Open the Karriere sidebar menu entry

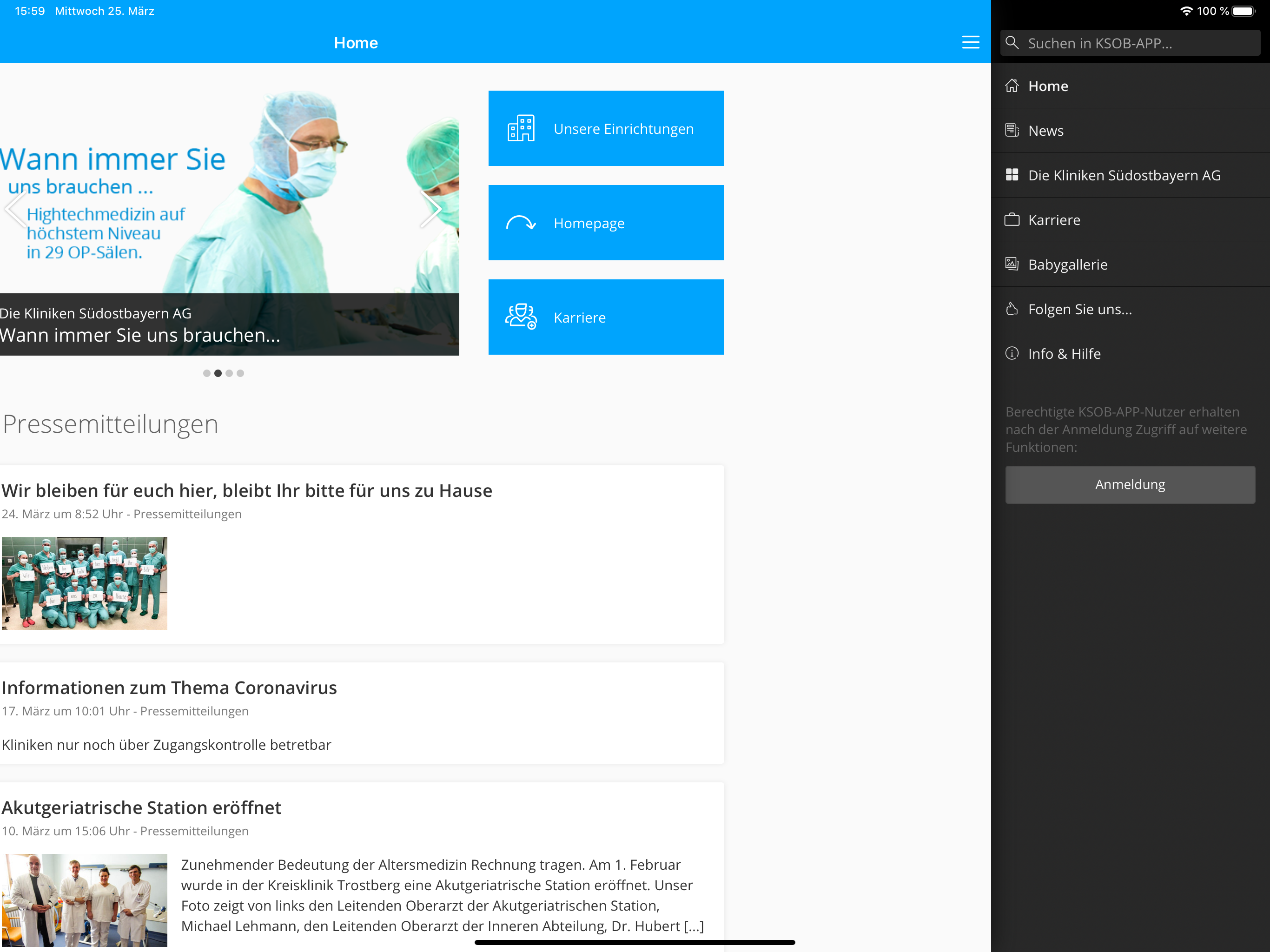point(1130,220)
